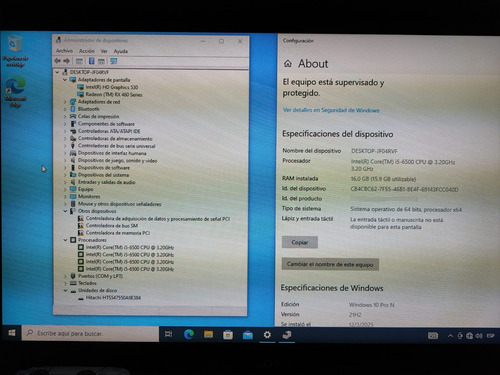The image size is (500, 375).
Task: Click the Home icon in the Configuración window
Action: pyautogui.click(x=288, y=63)
